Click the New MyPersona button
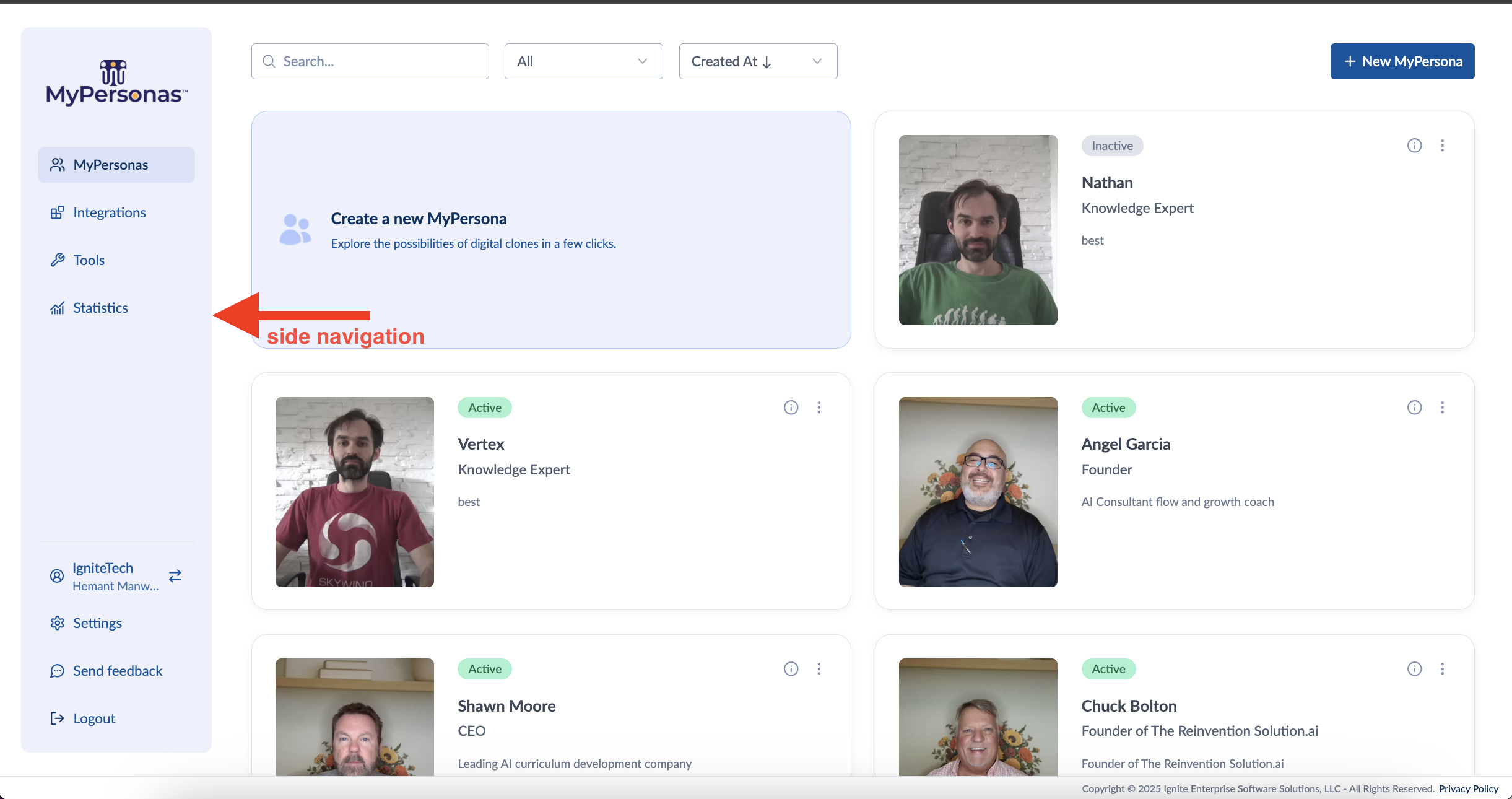 click(1402, 61)
